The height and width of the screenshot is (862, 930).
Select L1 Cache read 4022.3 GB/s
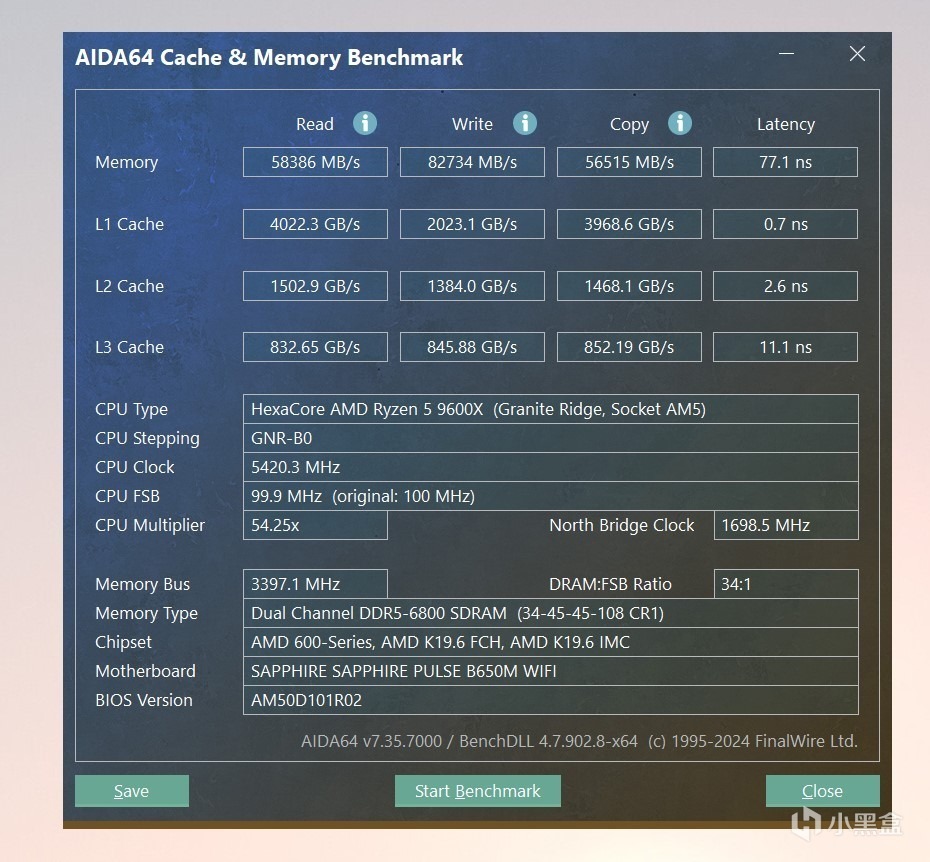tap(315, 224)
